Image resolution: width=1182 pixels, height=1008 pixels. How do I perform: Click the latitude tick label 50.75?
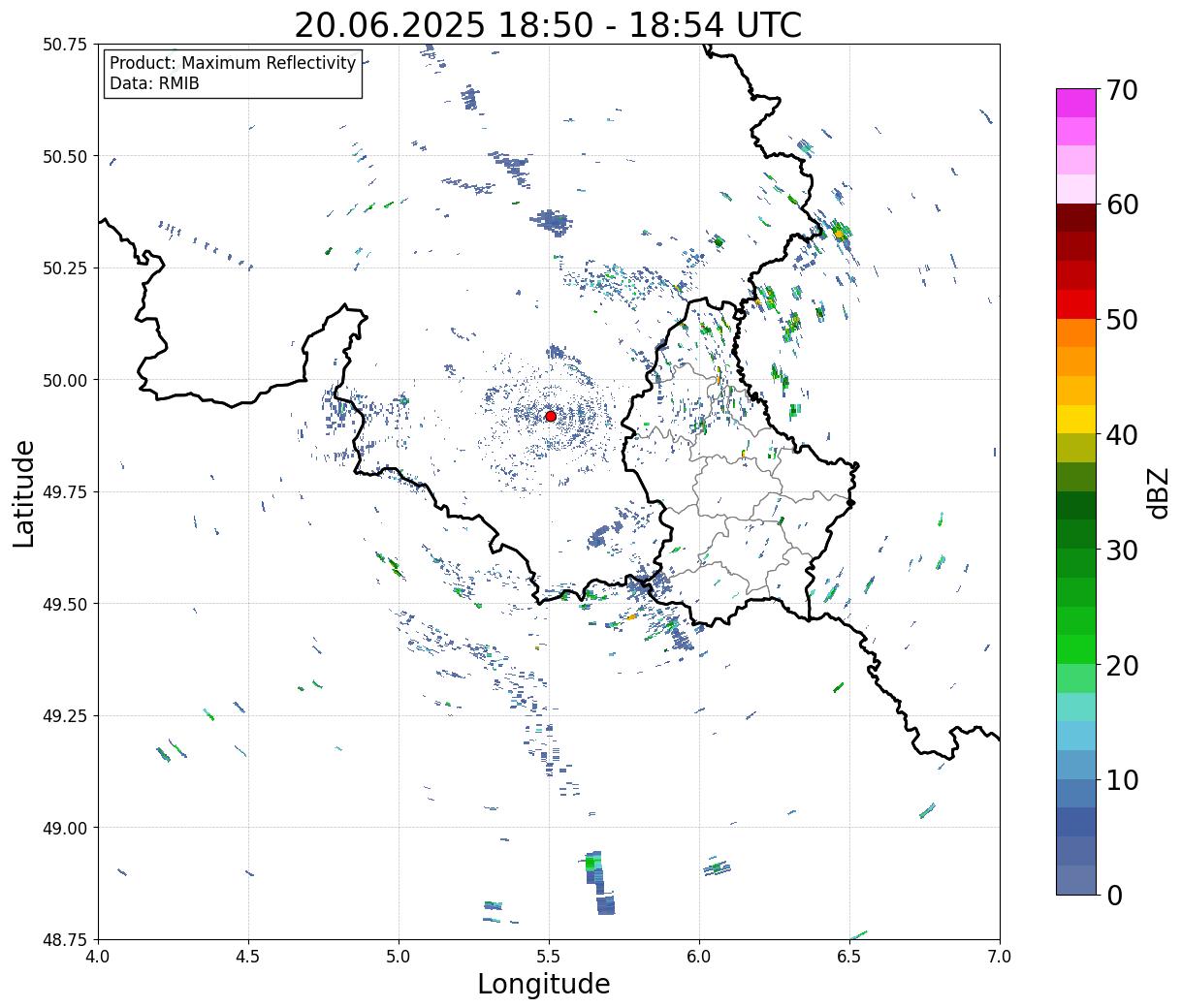[64, 45]
